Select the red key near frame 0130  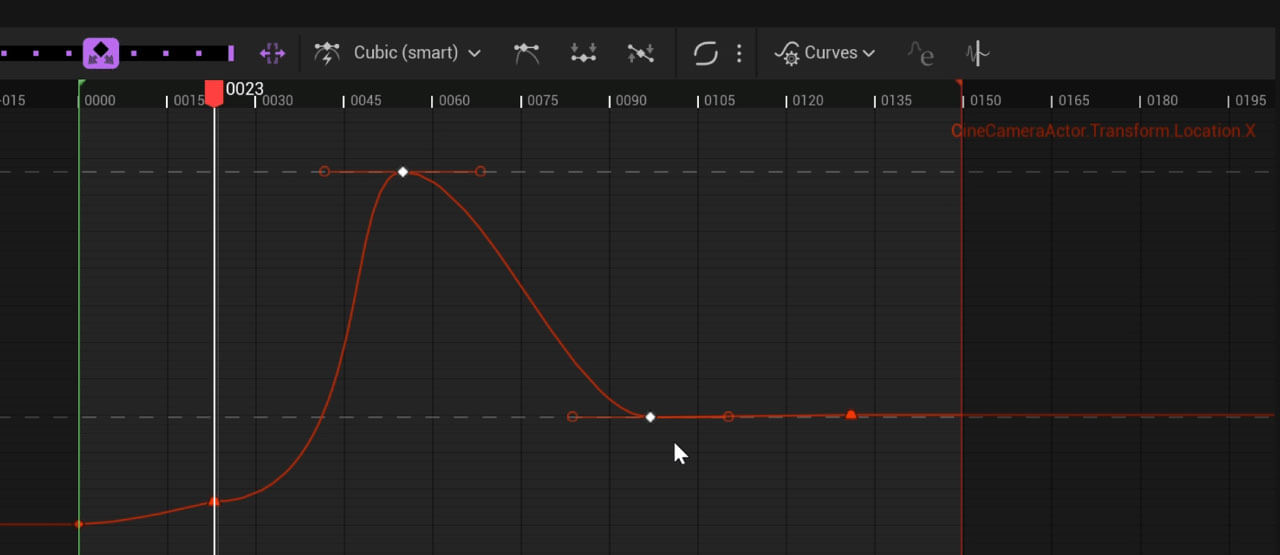click(851, 414)
